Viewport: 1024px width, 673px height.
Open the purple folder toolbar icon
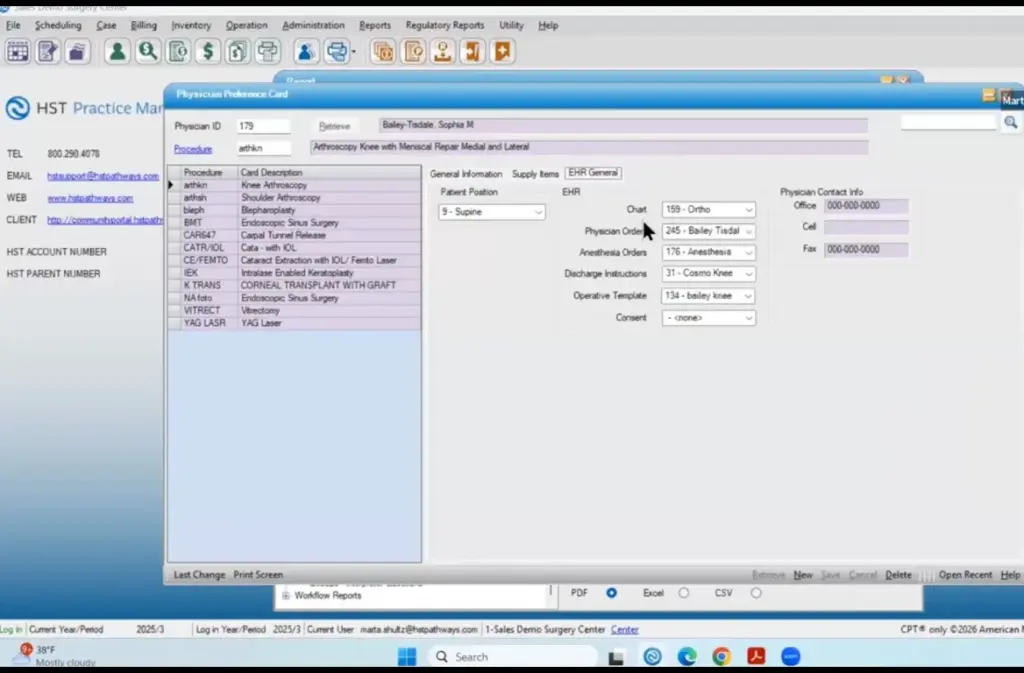[x=77, y=52]
